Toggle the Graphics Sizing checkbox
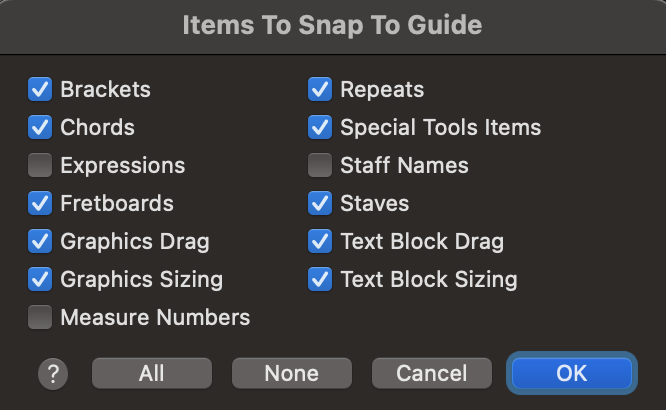This screenshot has width=666, height=410. tap(40, 280)
